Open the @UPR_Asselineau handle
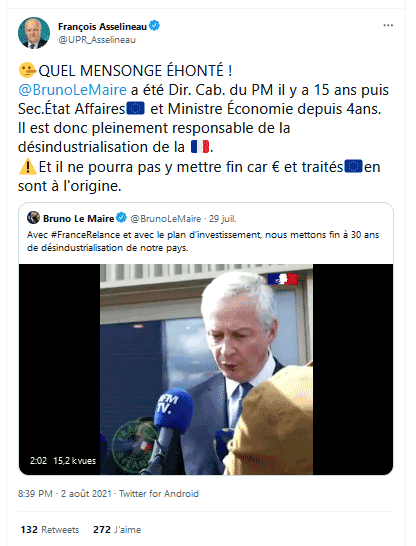 [97, 40]
